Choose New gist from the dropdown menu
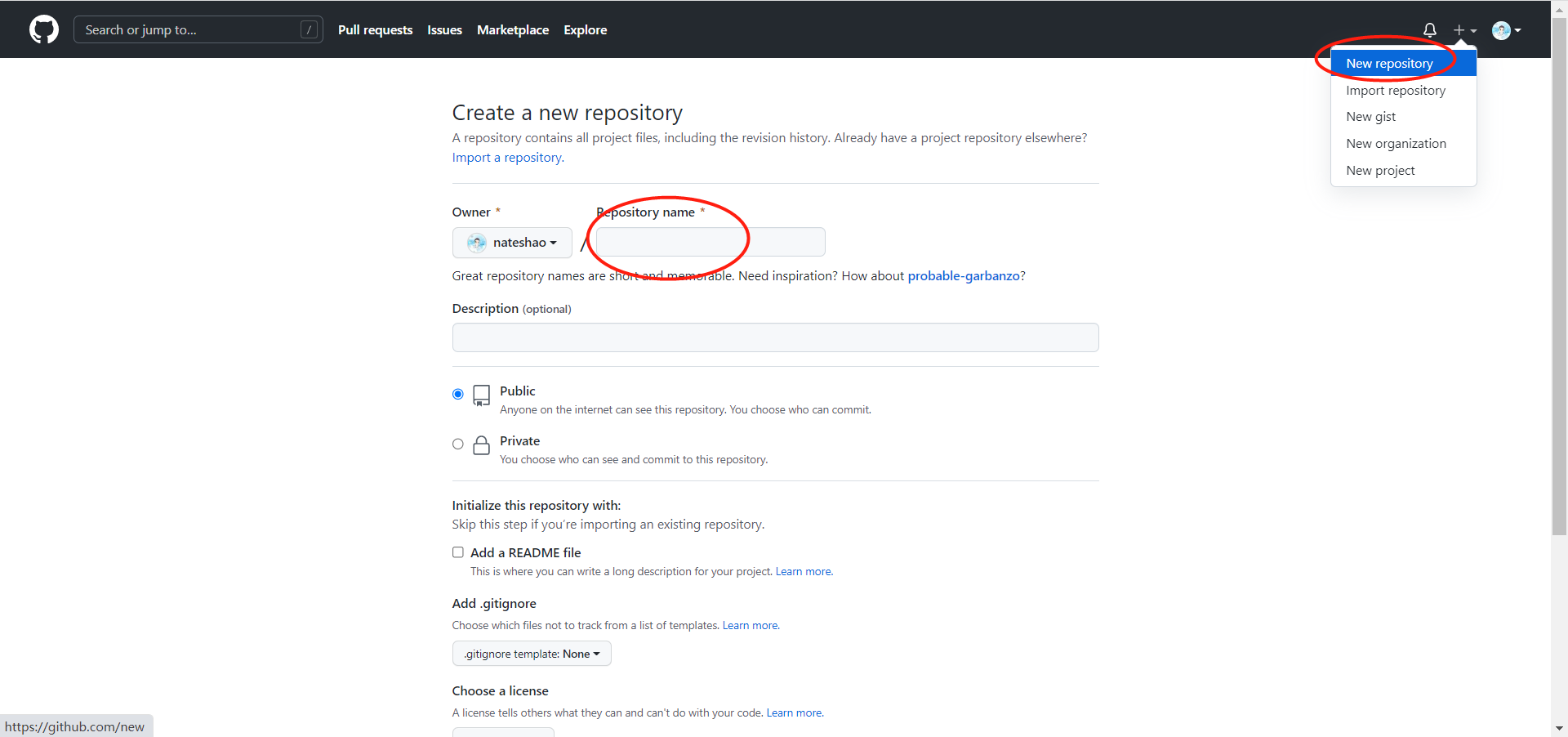1568x737 pixels. click(x=1370, y=117)
